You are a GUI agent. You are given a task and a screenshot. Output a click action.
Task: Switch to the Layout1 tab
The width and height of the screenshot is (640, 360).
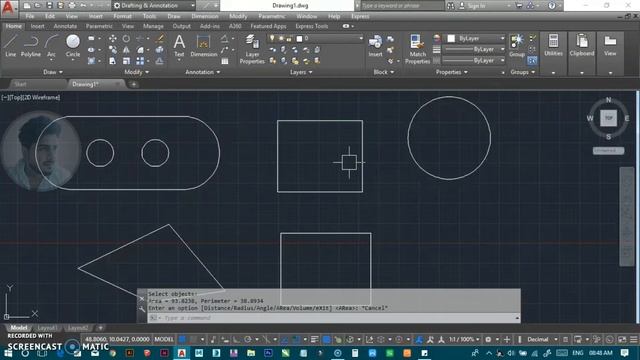(x=47, y=328)
